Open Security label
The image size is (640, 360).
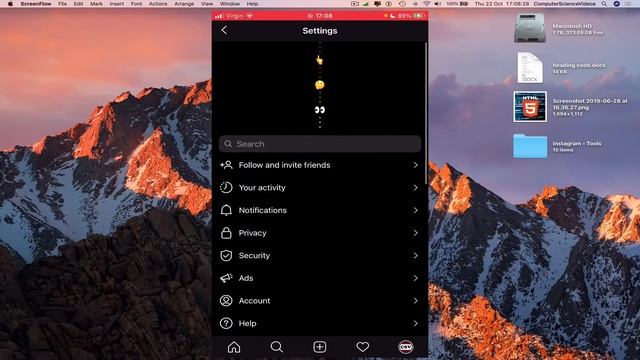tap(254, 256)
